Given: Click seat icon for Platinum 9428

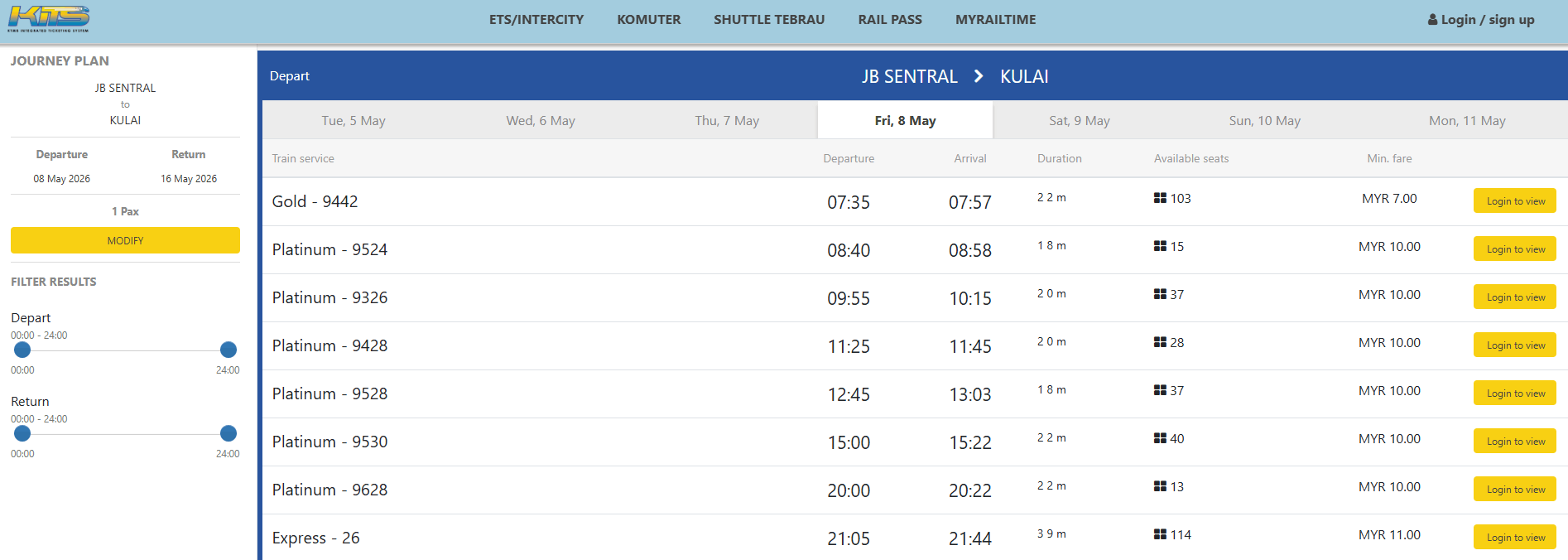Looking at the screenshot, I should click(1160, 342).
